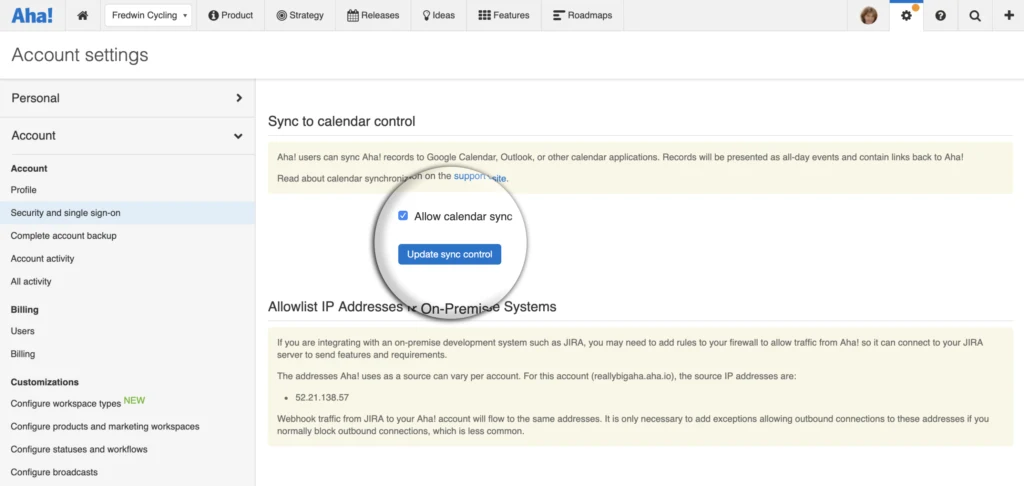Open Complete account backup
Screen dimensions: 1024x486
click(x=63, y=236)
